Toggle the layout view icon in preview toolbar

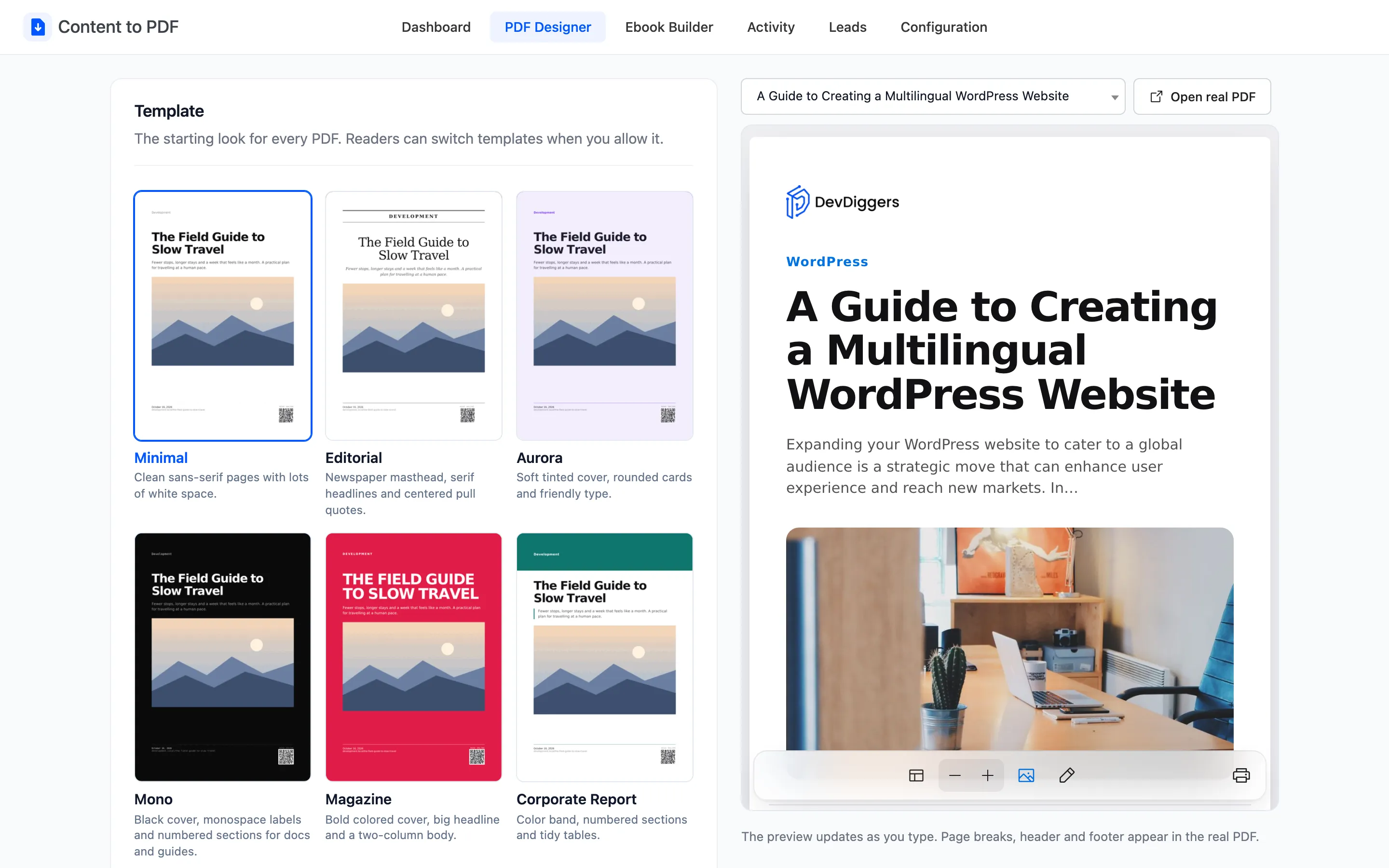916,775
